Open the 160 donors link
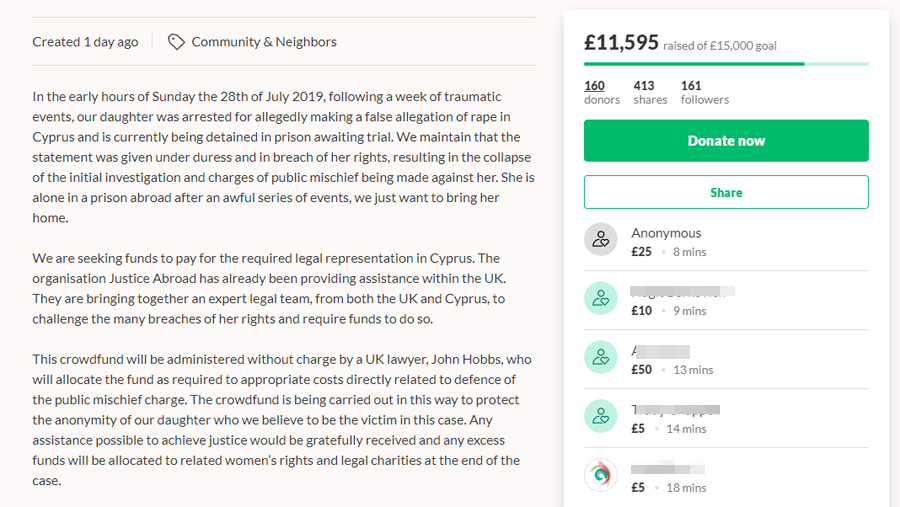The width and height of the screenshot is (900, 507). tap(602, 92)
